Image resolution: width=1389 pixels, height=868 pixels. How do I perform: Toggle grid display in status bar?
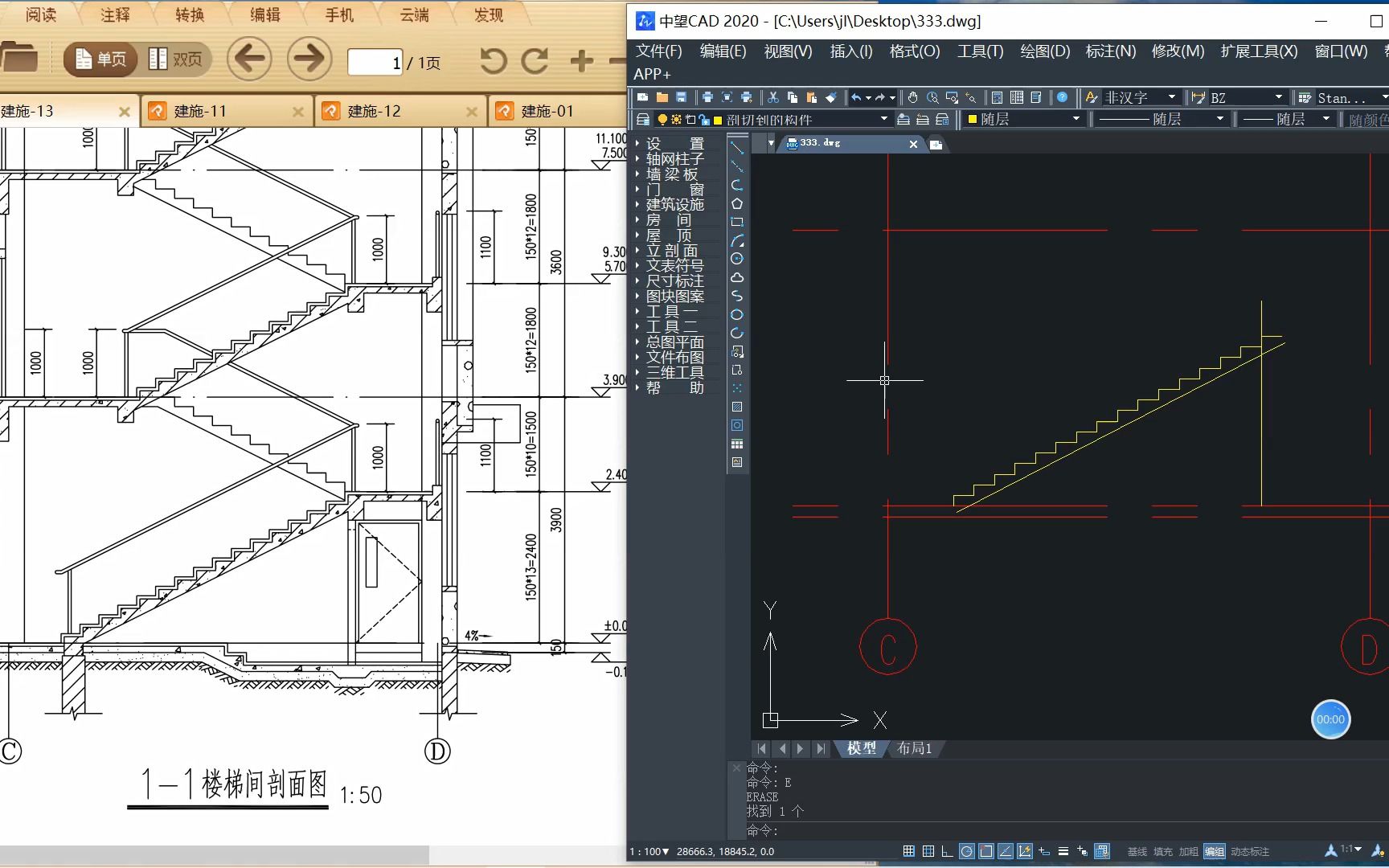tap(928, 851)
